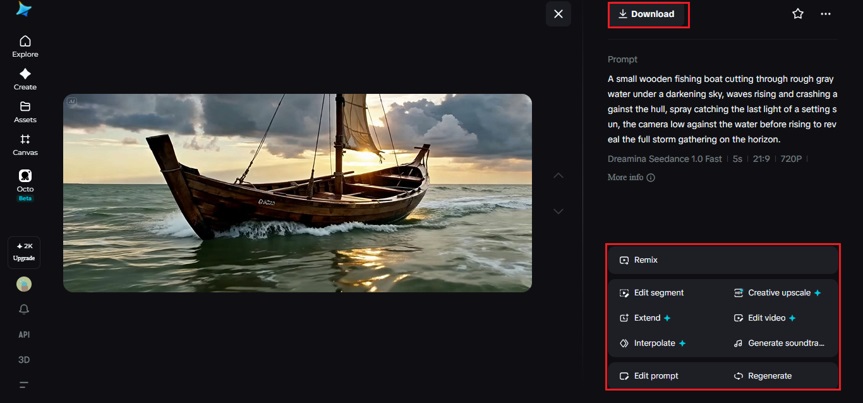
Task: Select Remix option
Action: click(x=723, y=260)
